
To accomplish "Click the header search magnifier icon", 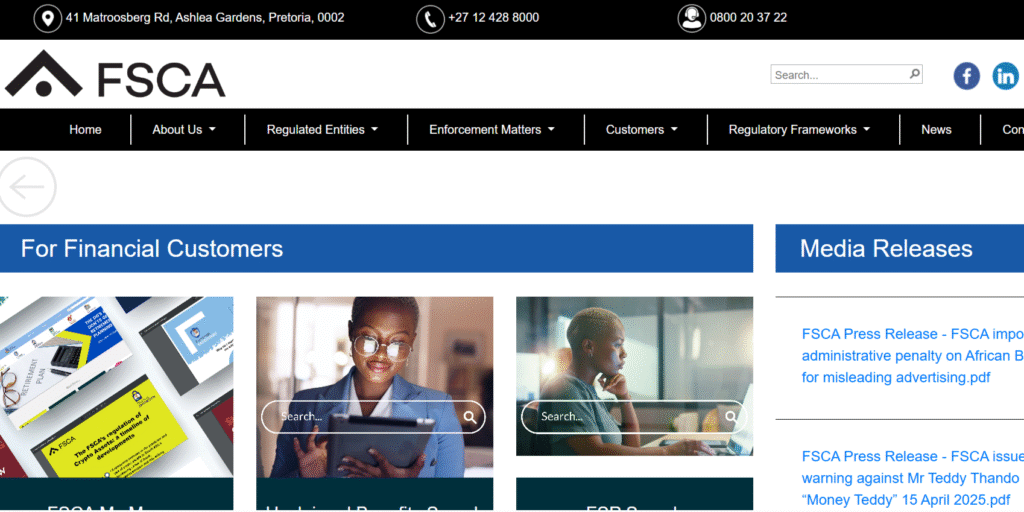I will 915,74.
